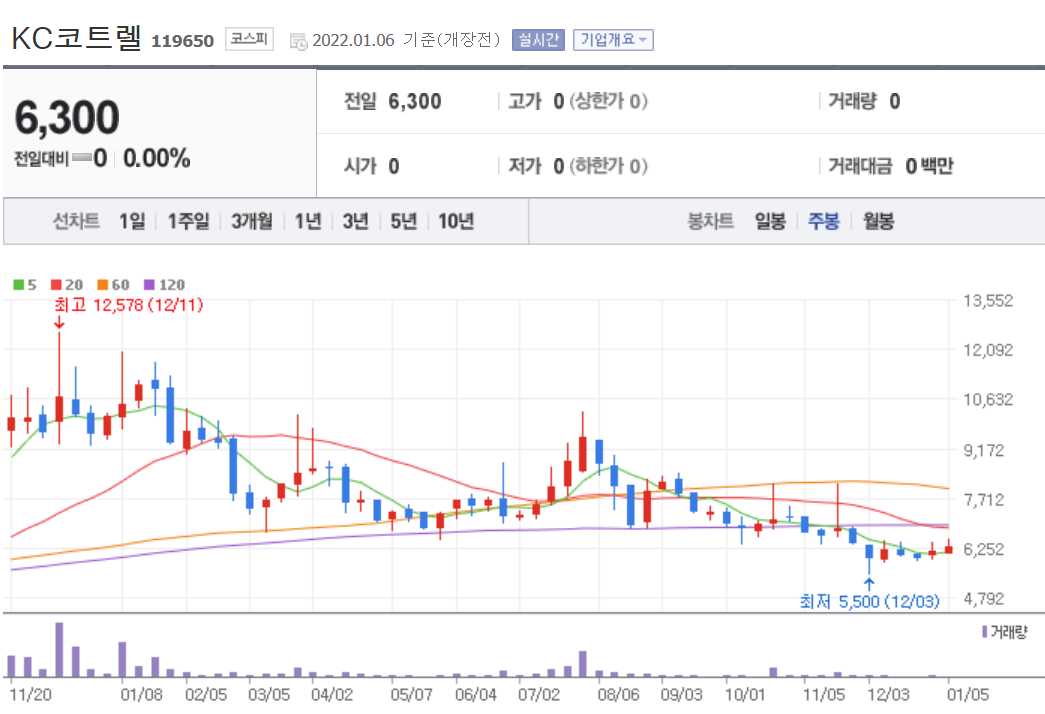Select the 1주일 line chart tab

[188, 221]
